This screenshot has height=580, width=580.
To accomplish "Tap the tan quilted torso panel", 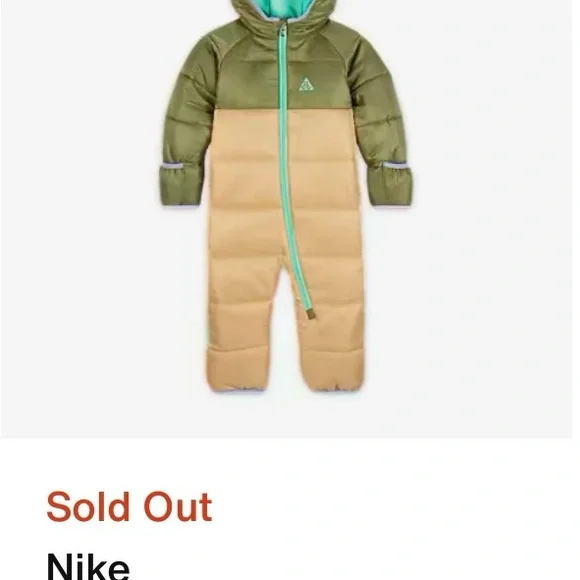I will pos(285,185).
